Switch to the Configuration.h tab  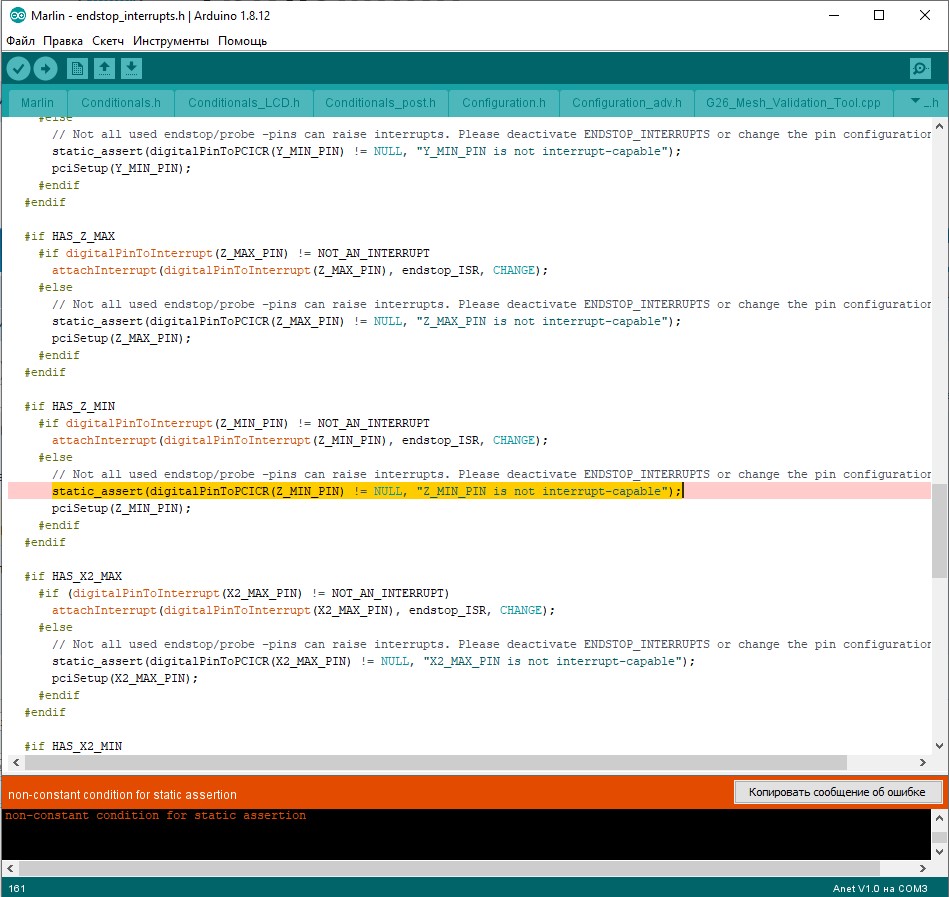[x=503, y=102]
